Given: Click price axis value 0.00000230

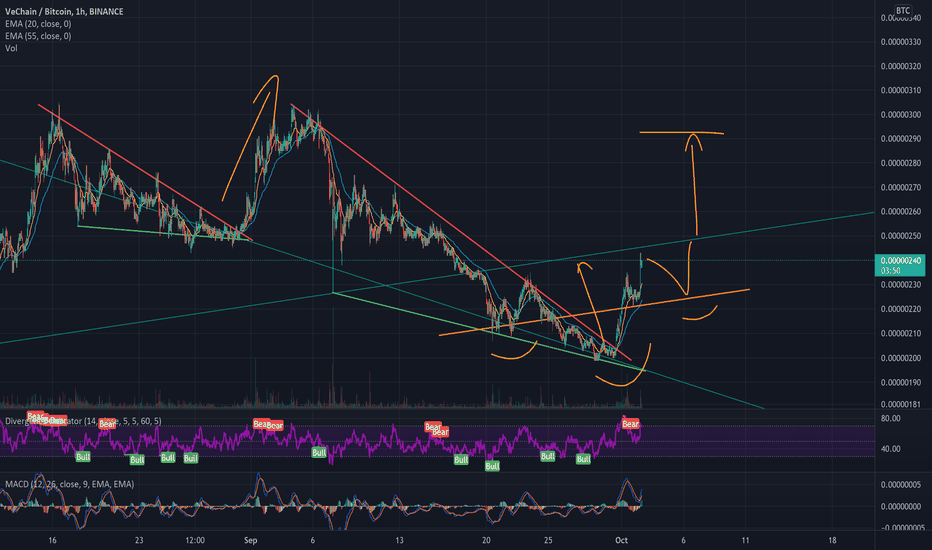Looking at the screenshot, I should click(x=901, y=285).
